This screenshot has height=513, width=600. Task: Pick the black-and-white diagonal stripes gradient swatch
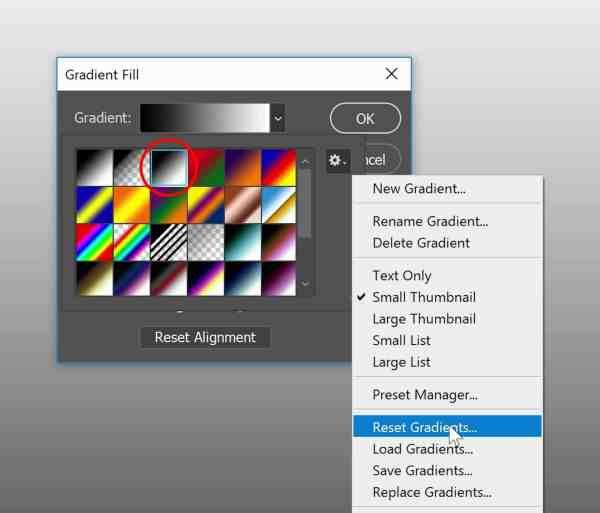169,243
